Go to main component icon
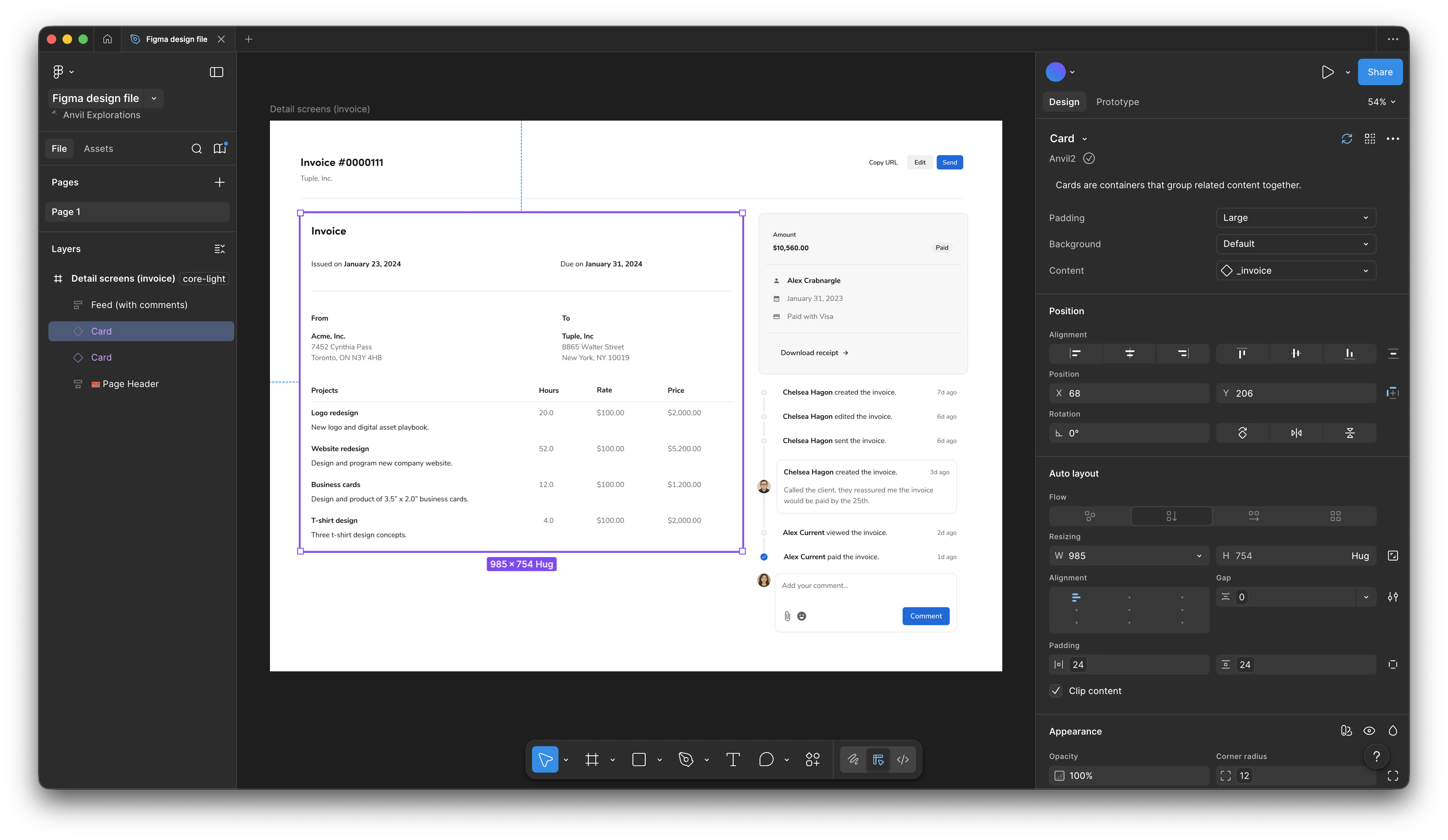1448x840 pixels. pos(1370,138)
